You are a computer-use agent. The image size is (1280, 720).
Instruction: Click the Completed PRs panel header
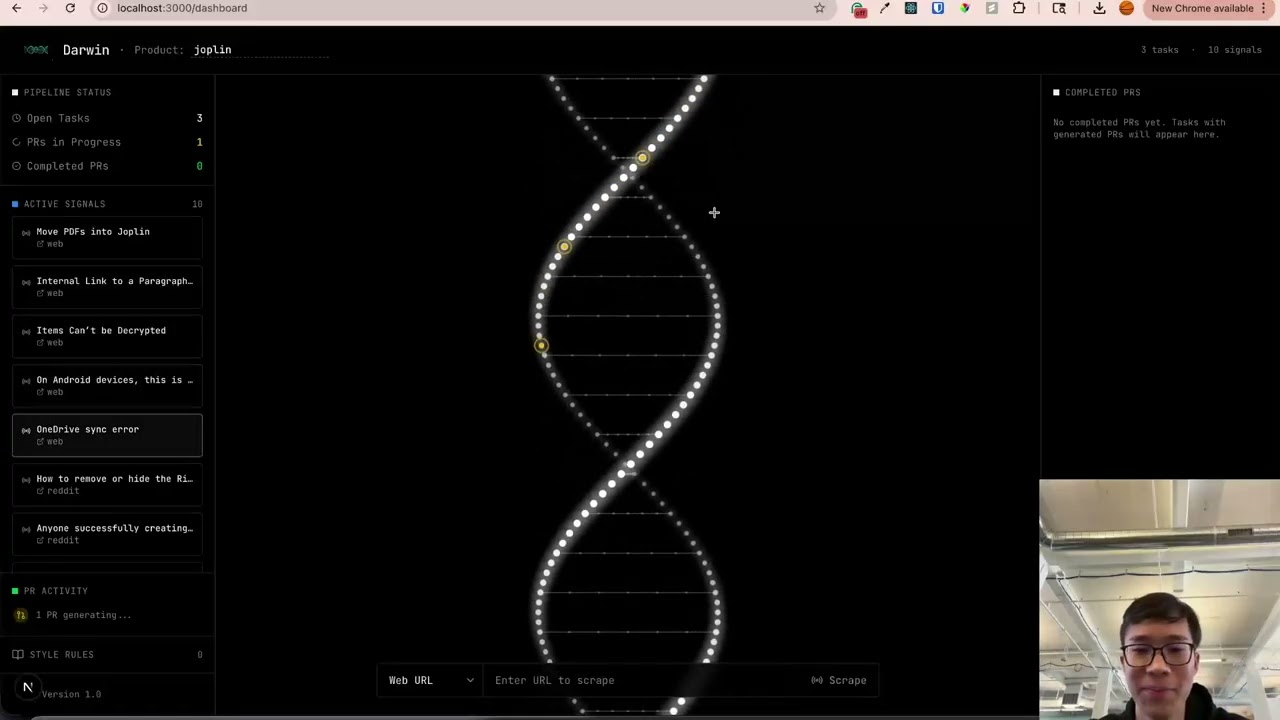click(1096, 92)
